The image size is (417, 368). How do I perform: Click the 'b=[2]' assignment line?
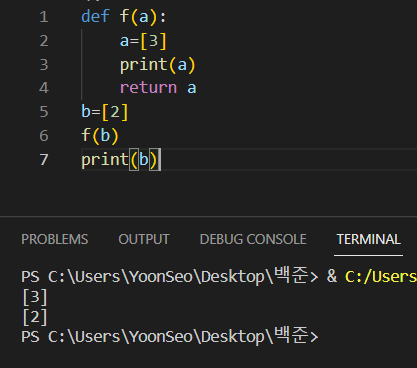(x=105, y=112)
